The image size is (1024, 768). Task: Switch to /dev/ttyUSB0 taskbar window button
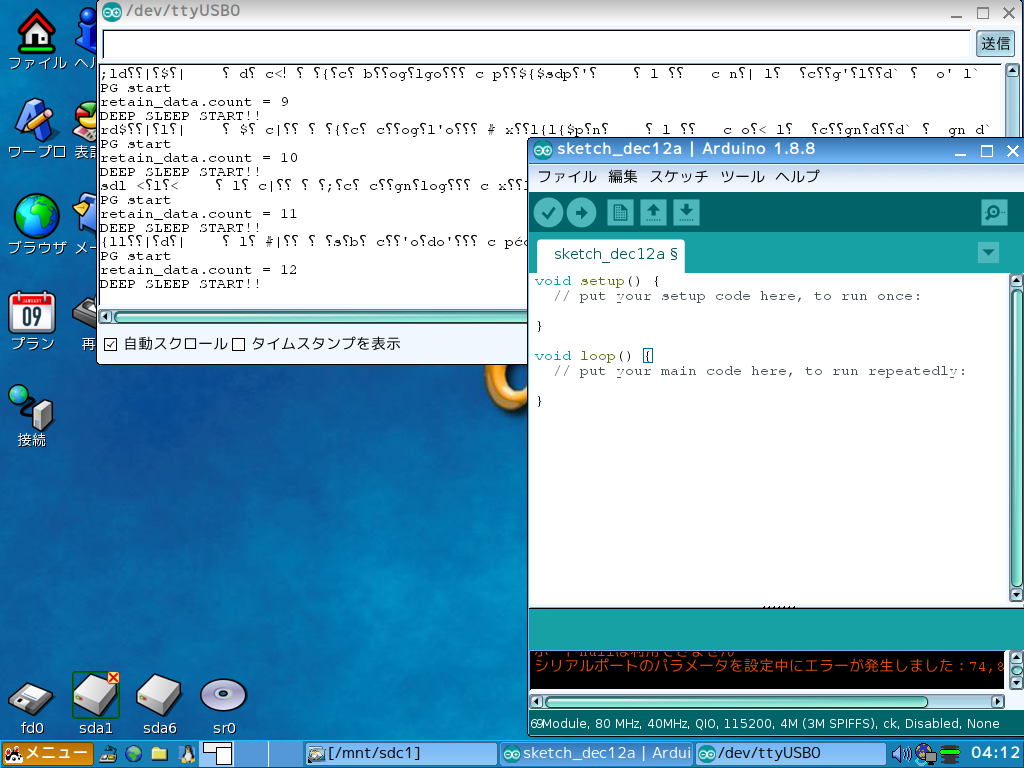(791, 754)
